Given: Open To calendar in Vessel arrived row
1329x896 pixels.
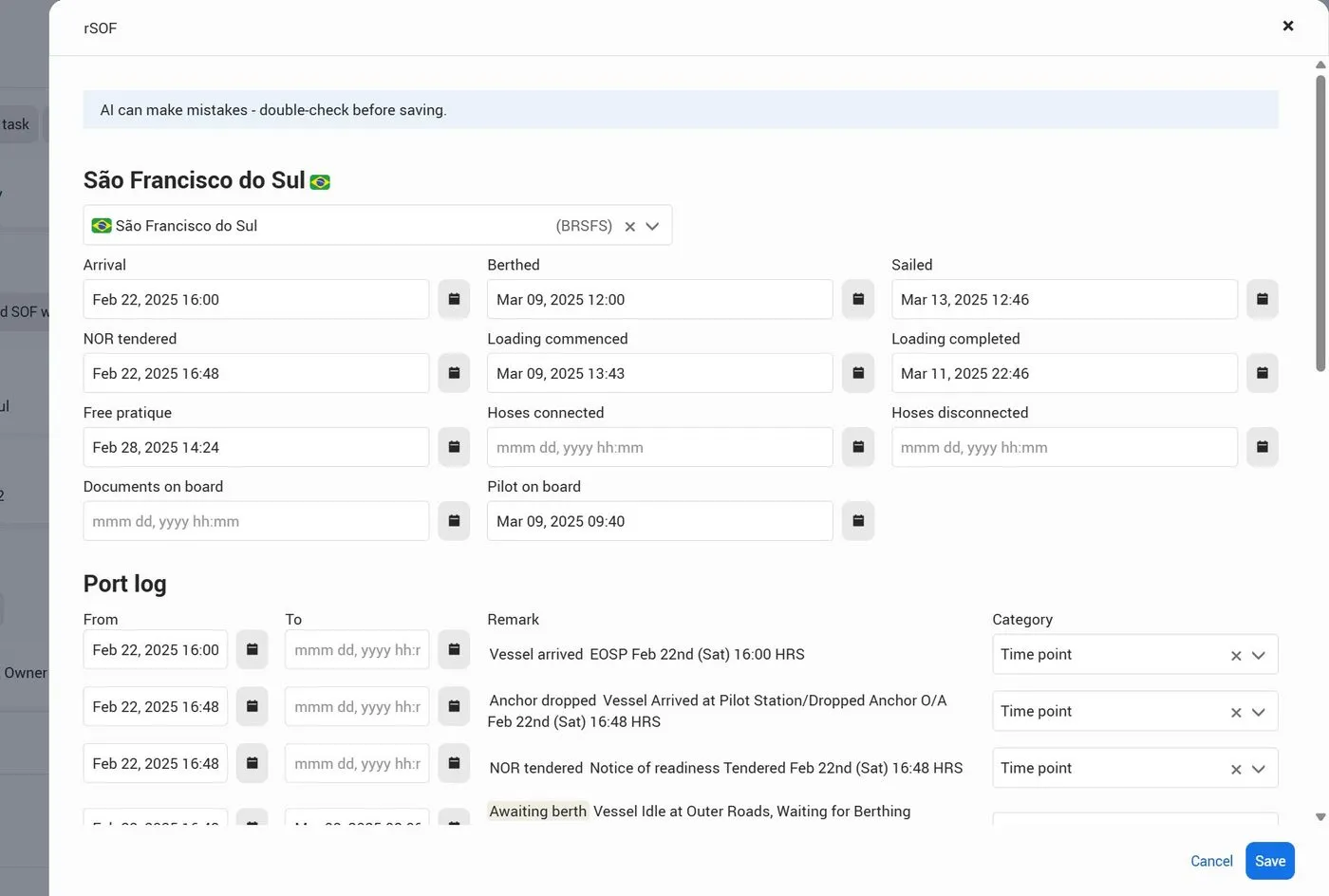Looking at the screenshot, I should [x=454, y=650].
